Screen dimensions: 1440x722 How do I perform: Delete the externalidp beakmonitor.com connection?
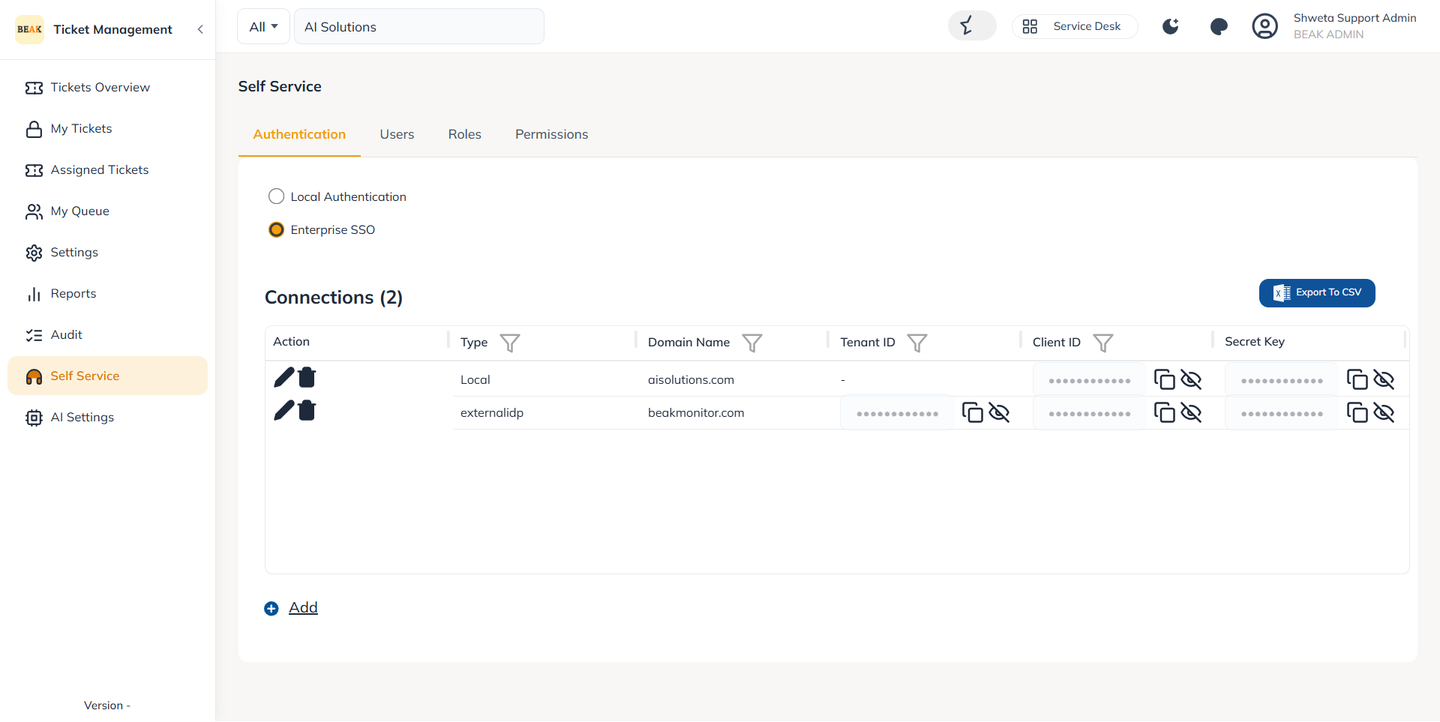[307, 410]
